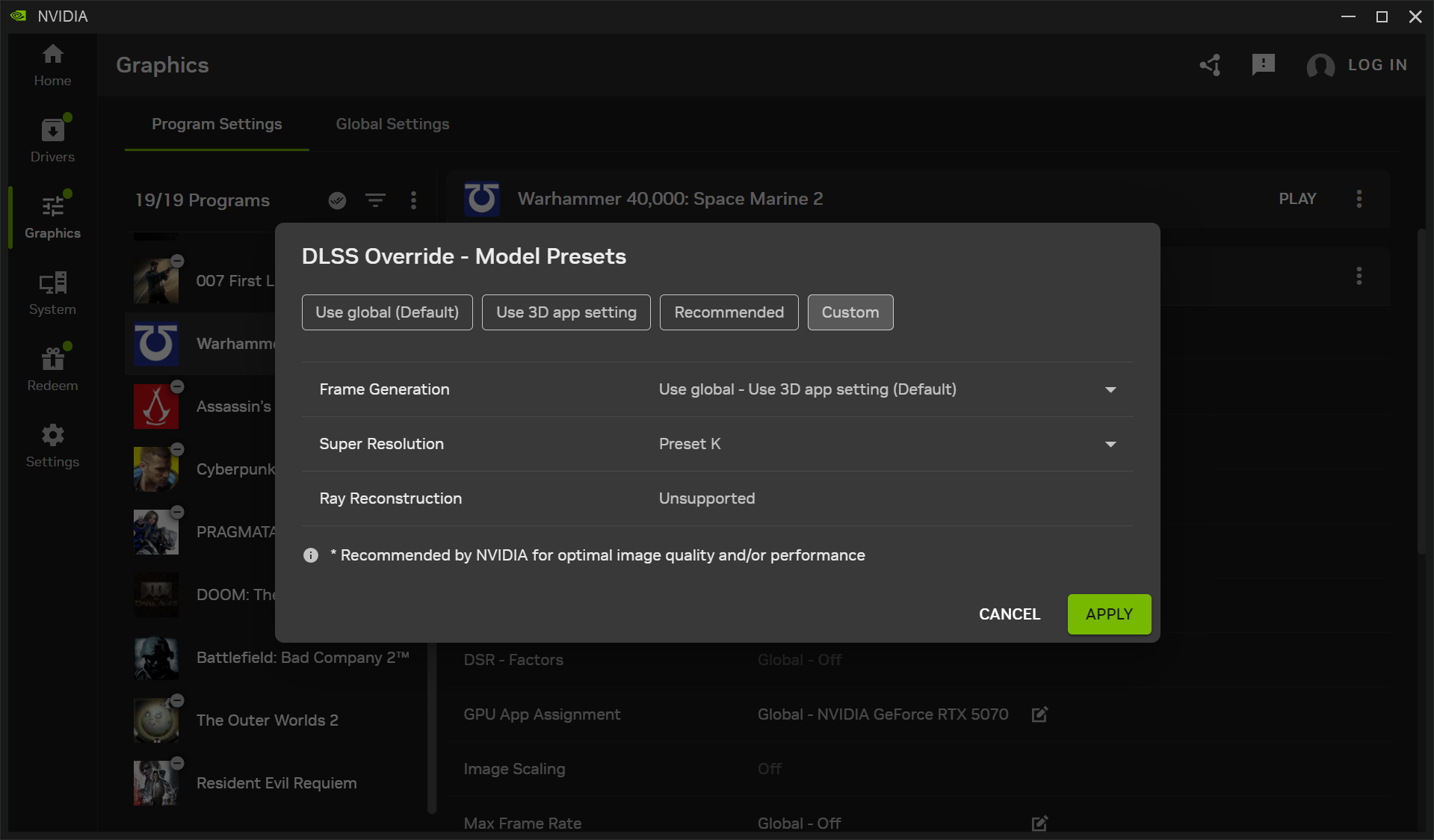Viewport: 1434px width, 840px height.
Task: Open the Home section in sidebar
Action: pyautogui.click(x=52, y=65)
